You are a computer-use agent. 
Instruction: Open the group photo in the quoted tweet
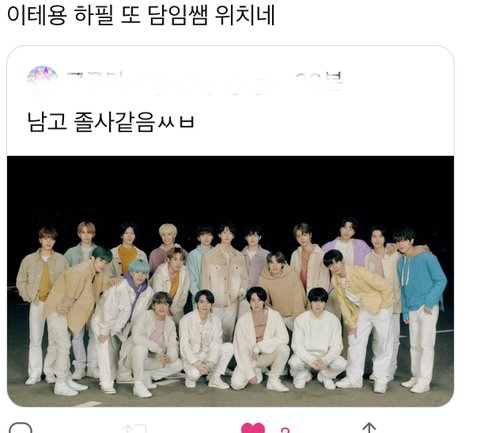[x=230, y=281]
